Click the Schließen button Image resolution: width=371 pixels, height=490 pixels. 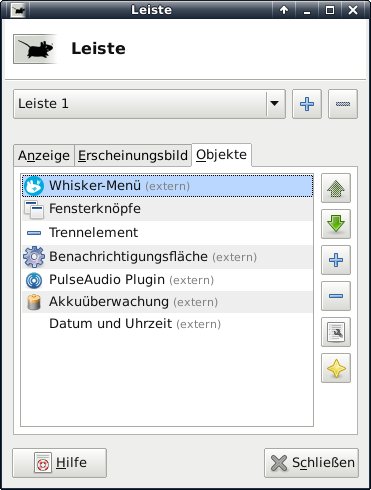click(311, 463)
